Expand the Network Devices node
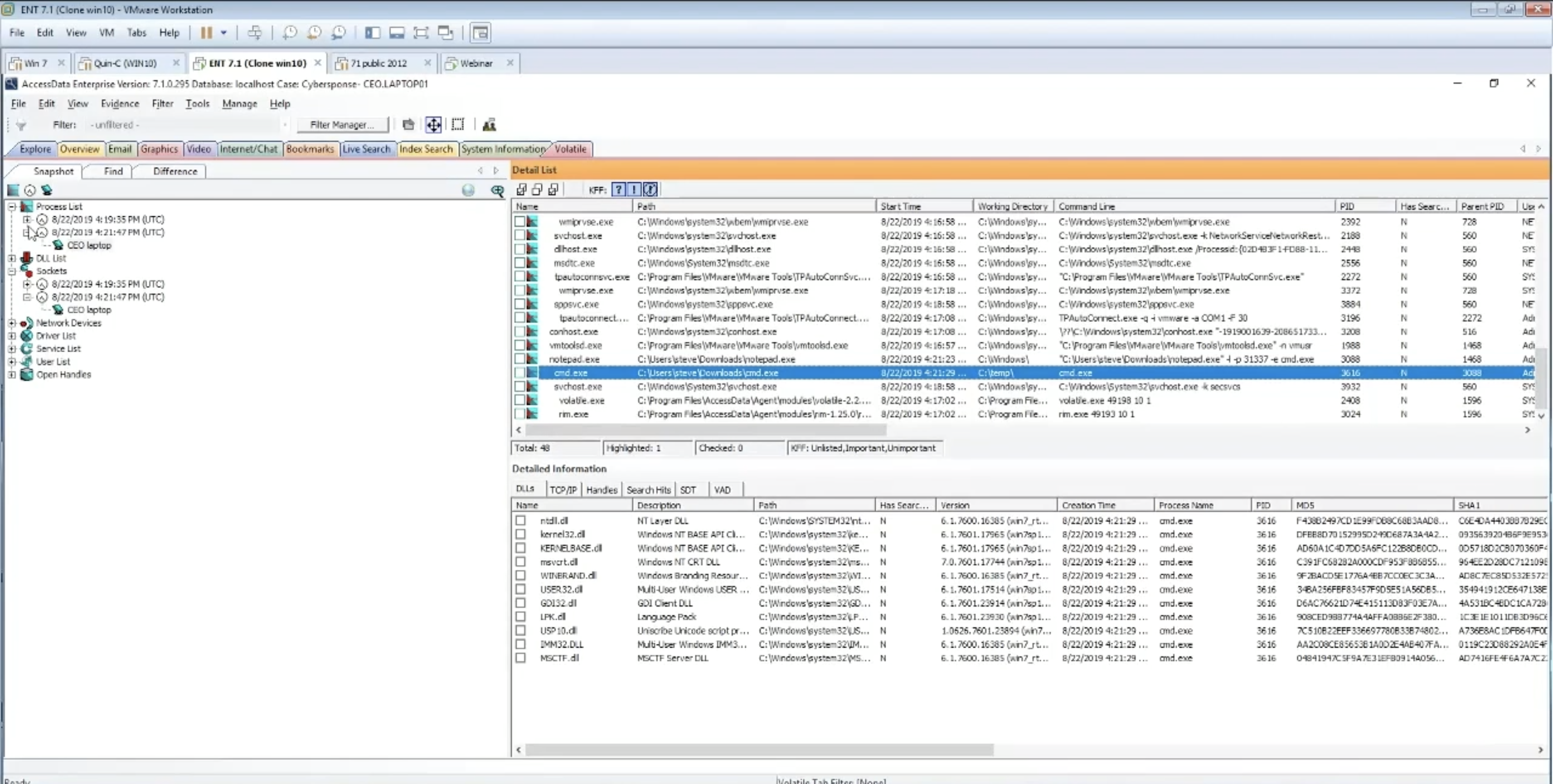 [11, 323]
